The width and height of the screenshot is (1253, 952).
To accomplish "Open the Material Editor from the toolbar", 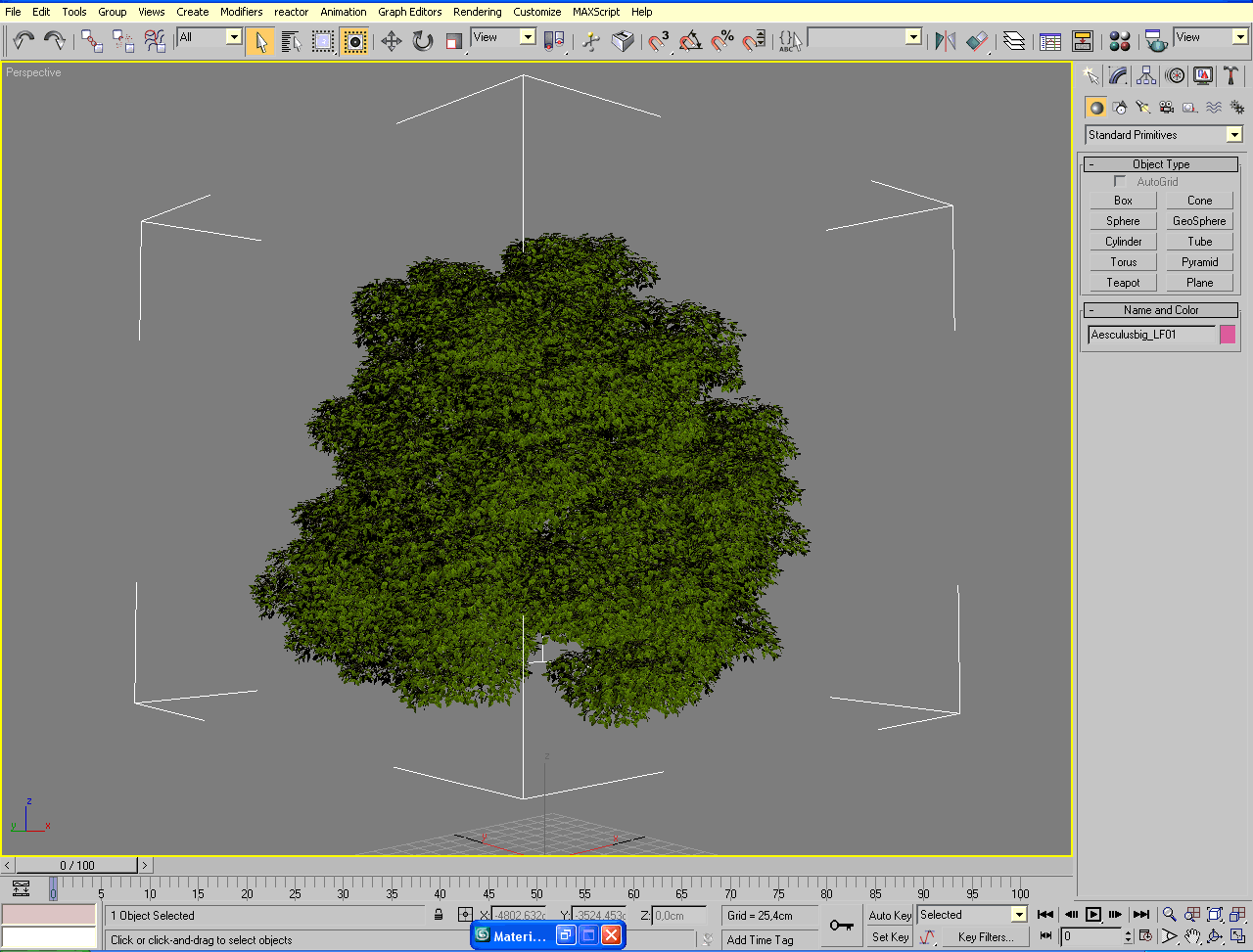I will (1120, 41).
